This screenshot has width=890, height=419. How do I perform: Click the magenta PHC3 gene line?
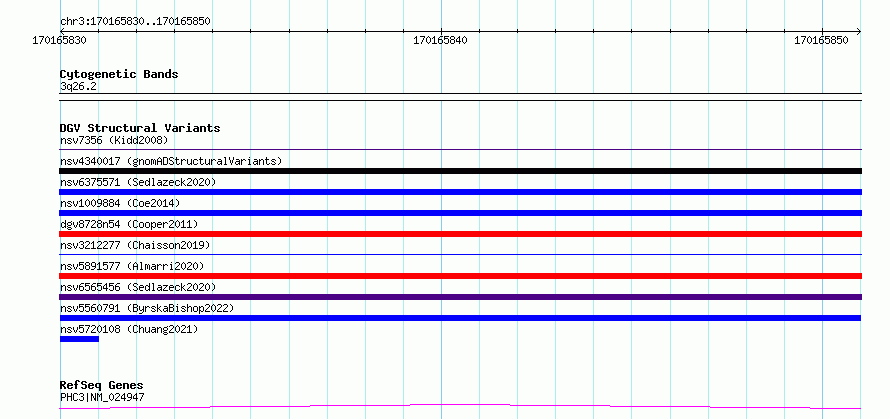(460, 406)
